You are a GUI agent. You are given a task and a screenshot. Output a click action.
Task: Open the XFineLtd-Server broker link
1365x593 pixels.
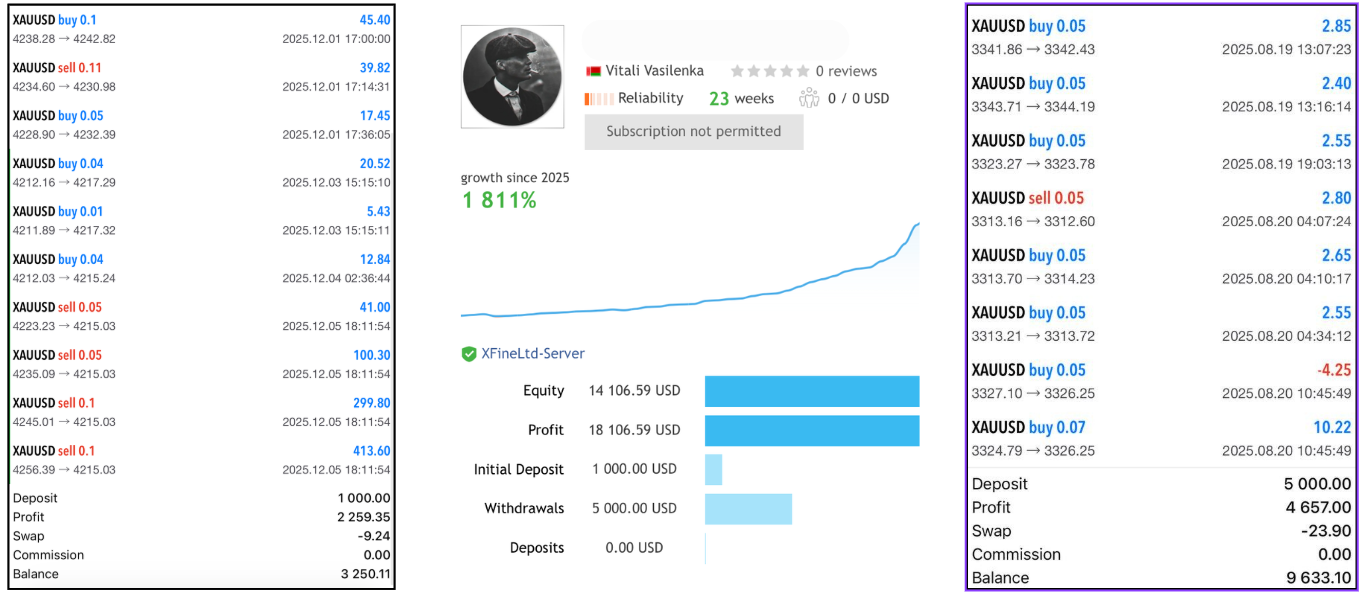[533, 353]
